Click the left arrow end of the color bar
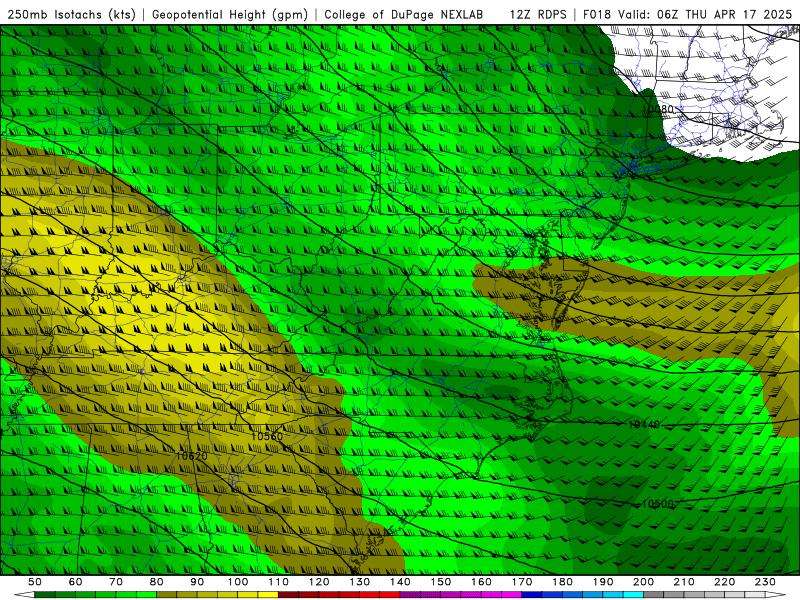The width and height of the screenshot is (800, 600). click(24, 595)
